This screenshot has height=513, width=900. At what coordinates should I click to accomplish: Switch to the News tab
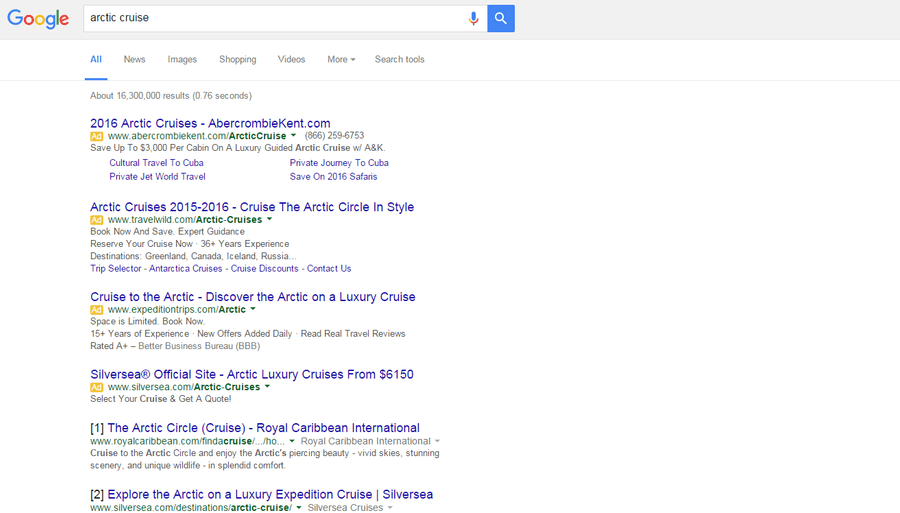point(134,59)
